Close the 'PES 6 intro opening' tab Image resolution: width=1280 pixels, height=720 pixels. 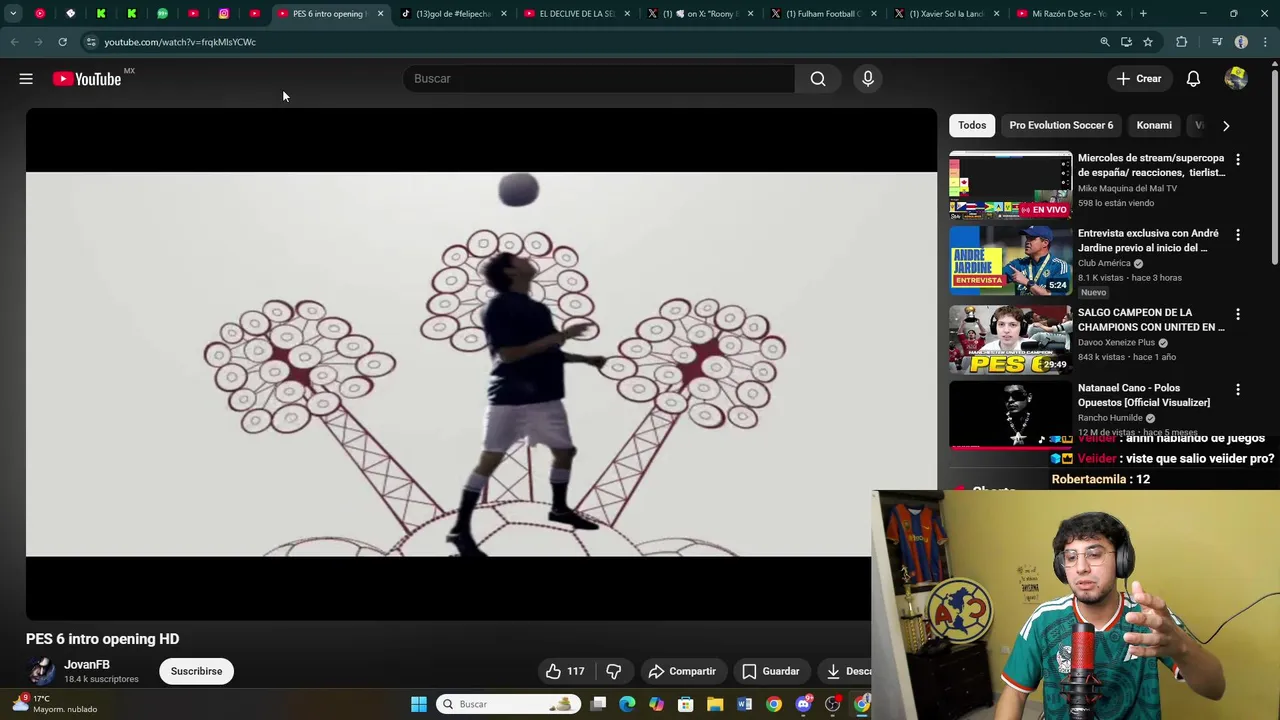380,14
